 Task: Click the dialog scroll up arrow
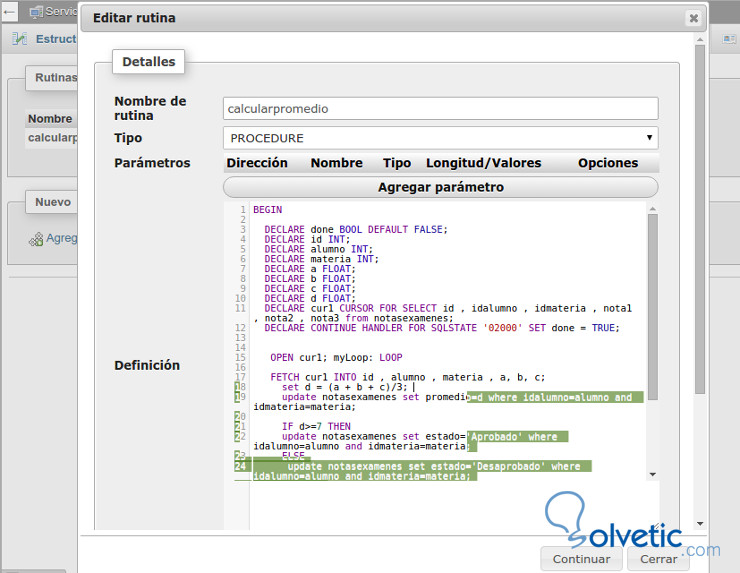700,40
